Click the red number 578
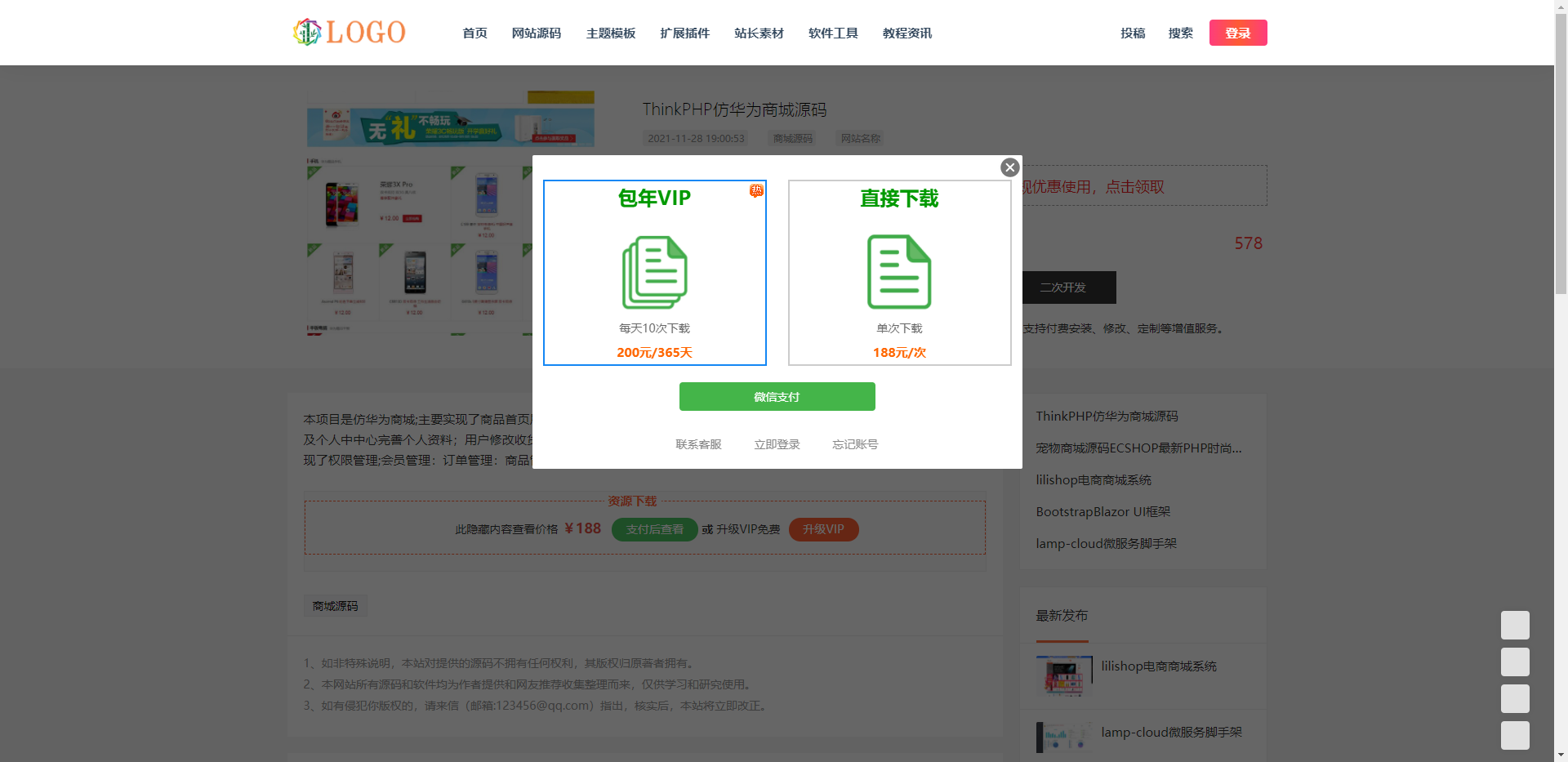Viewport: 1568px width, 762px height. tap(1248, 243)
